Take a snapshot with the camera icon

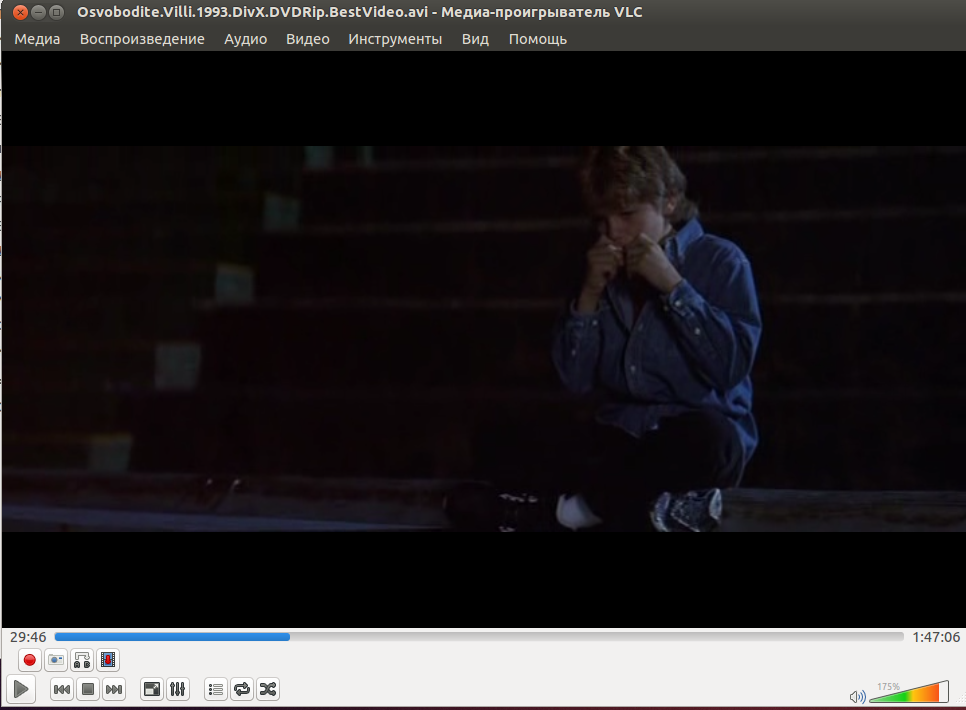point(56,660)
